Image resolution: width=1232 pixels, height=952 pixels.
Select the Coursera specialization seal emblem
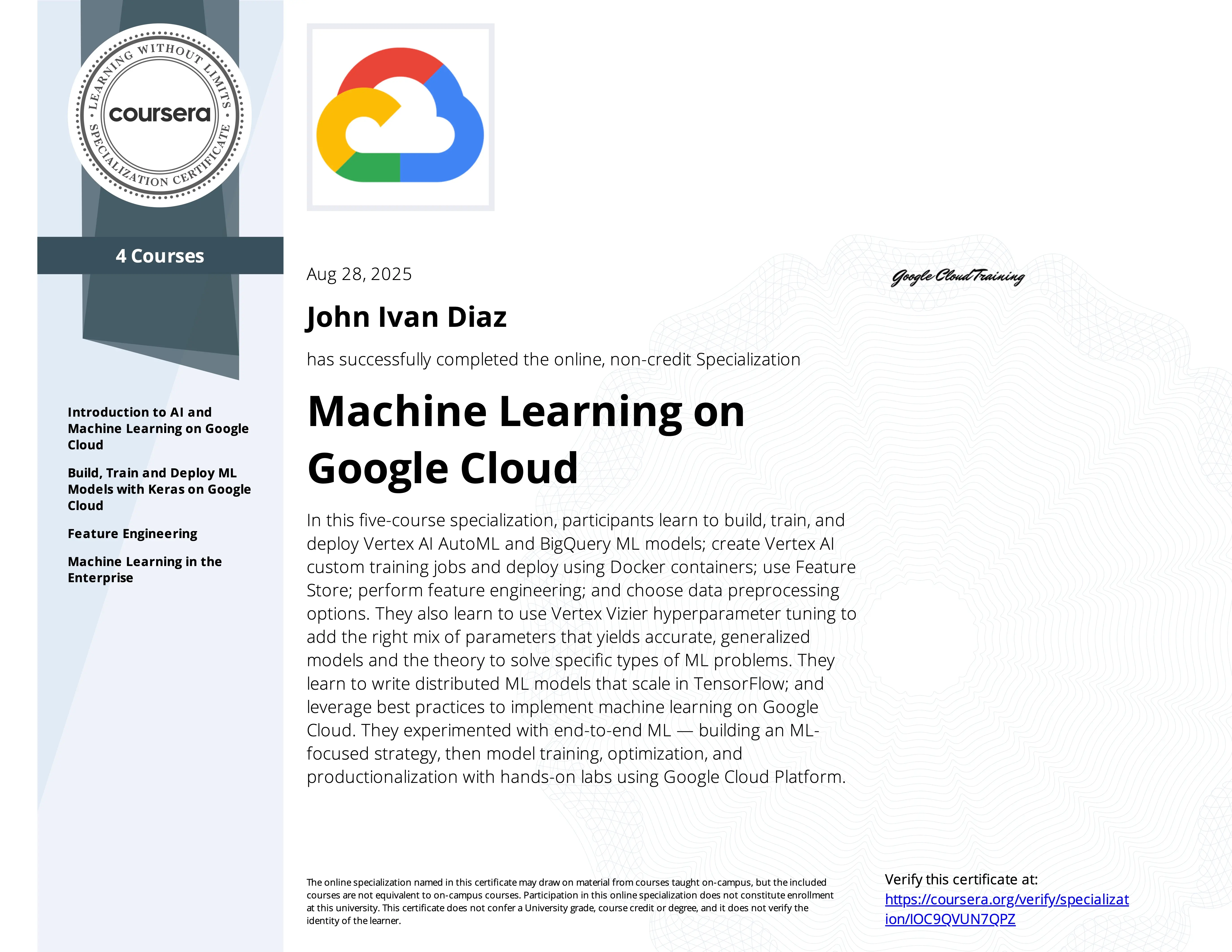pos(160,114)
